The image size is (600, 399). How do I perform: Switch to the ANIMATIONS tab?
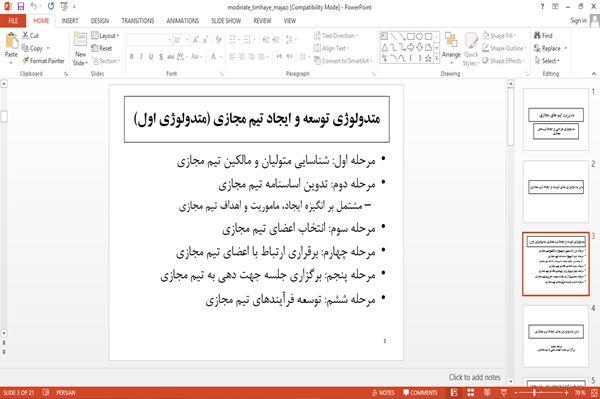(183, 21)
